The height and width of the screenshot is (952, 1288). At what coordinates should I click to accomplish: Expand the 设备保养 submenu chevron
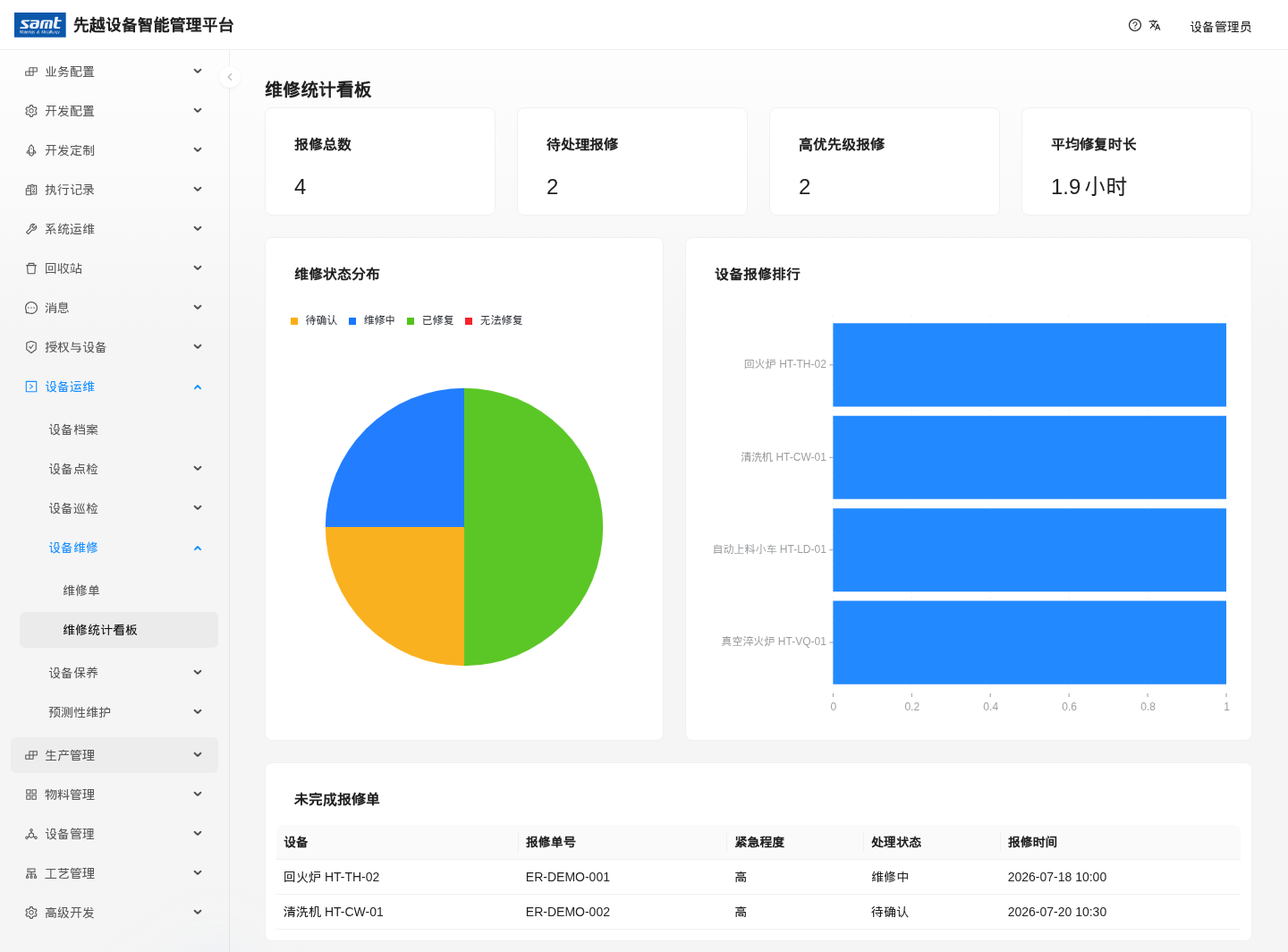point(198,673)
